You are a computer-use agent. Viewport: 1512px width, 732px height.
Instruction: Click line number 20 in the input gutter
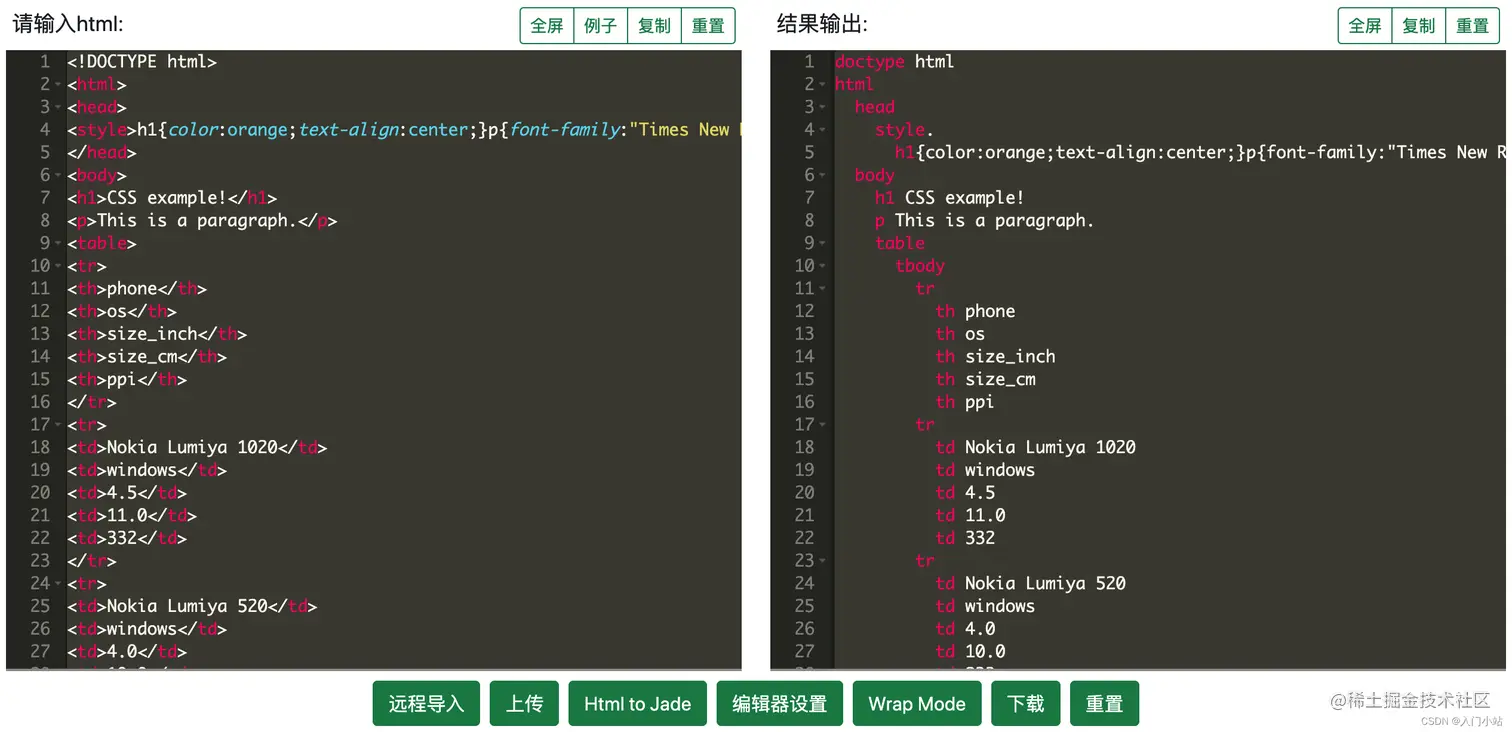coord(40,493)
